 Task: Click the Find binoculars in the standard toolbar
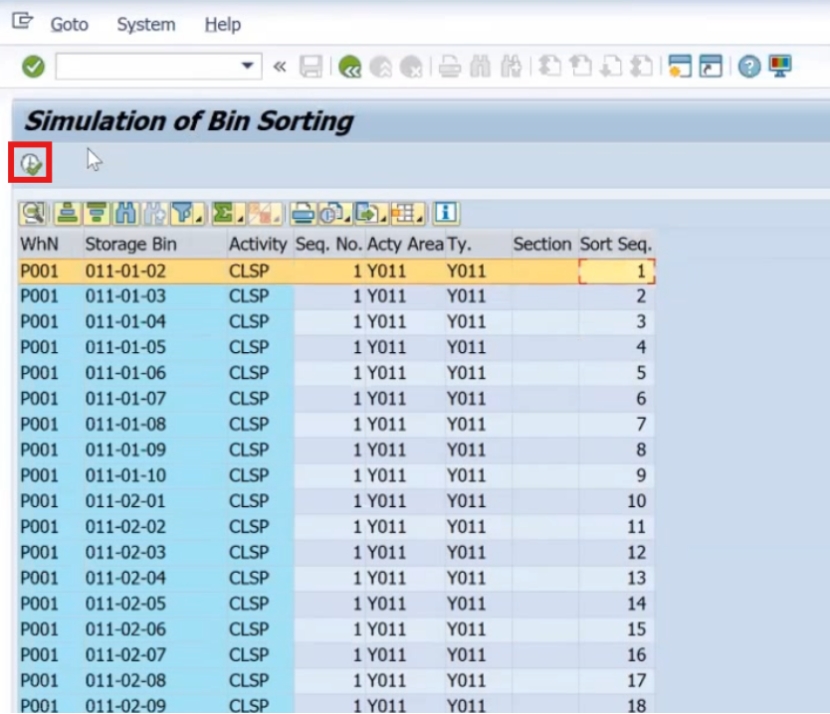click(480, 67)
